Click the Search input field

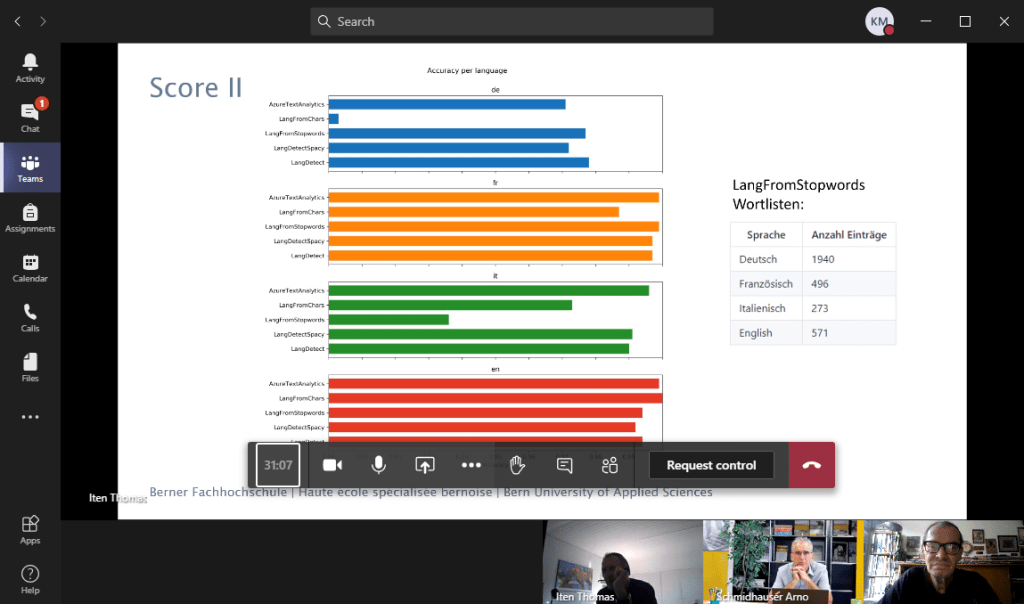[512, 21]
